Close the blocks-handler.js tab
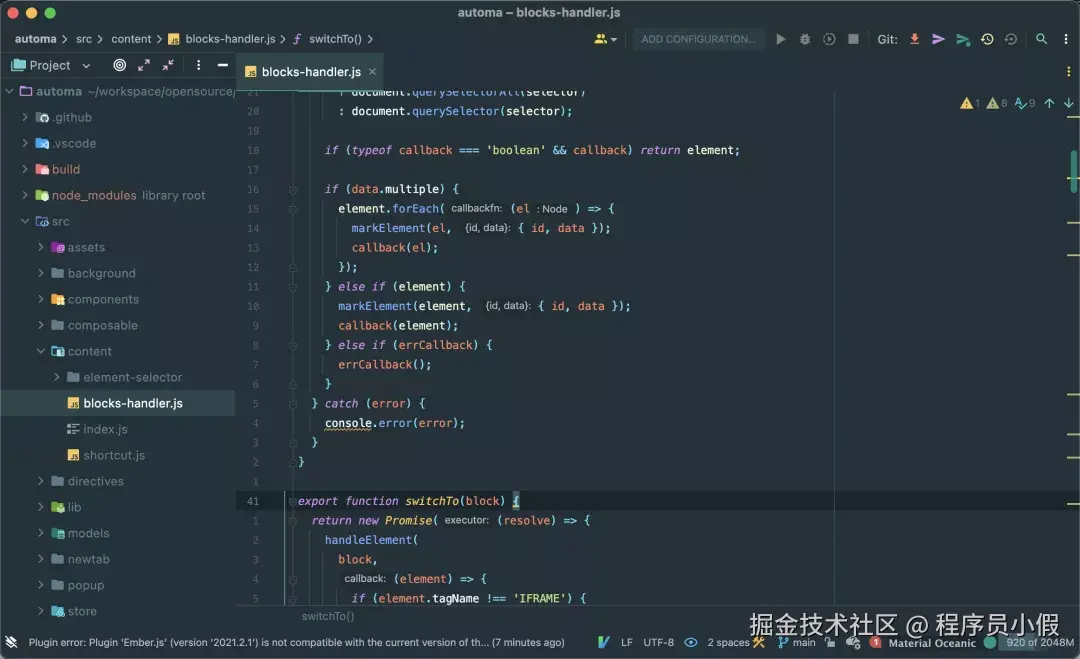The width and height of the screenshot is (1080, 659). pyautogui.click(x=372, y=72)
